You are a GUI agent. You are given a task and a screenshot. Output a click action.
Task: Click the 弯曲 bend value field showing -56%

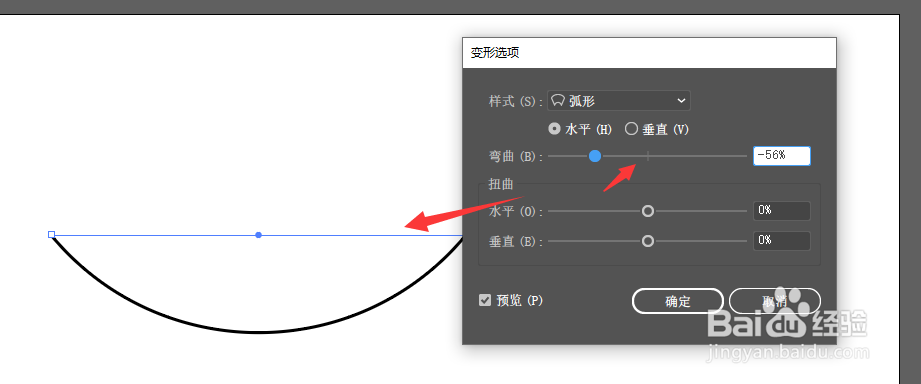point(782,156)
